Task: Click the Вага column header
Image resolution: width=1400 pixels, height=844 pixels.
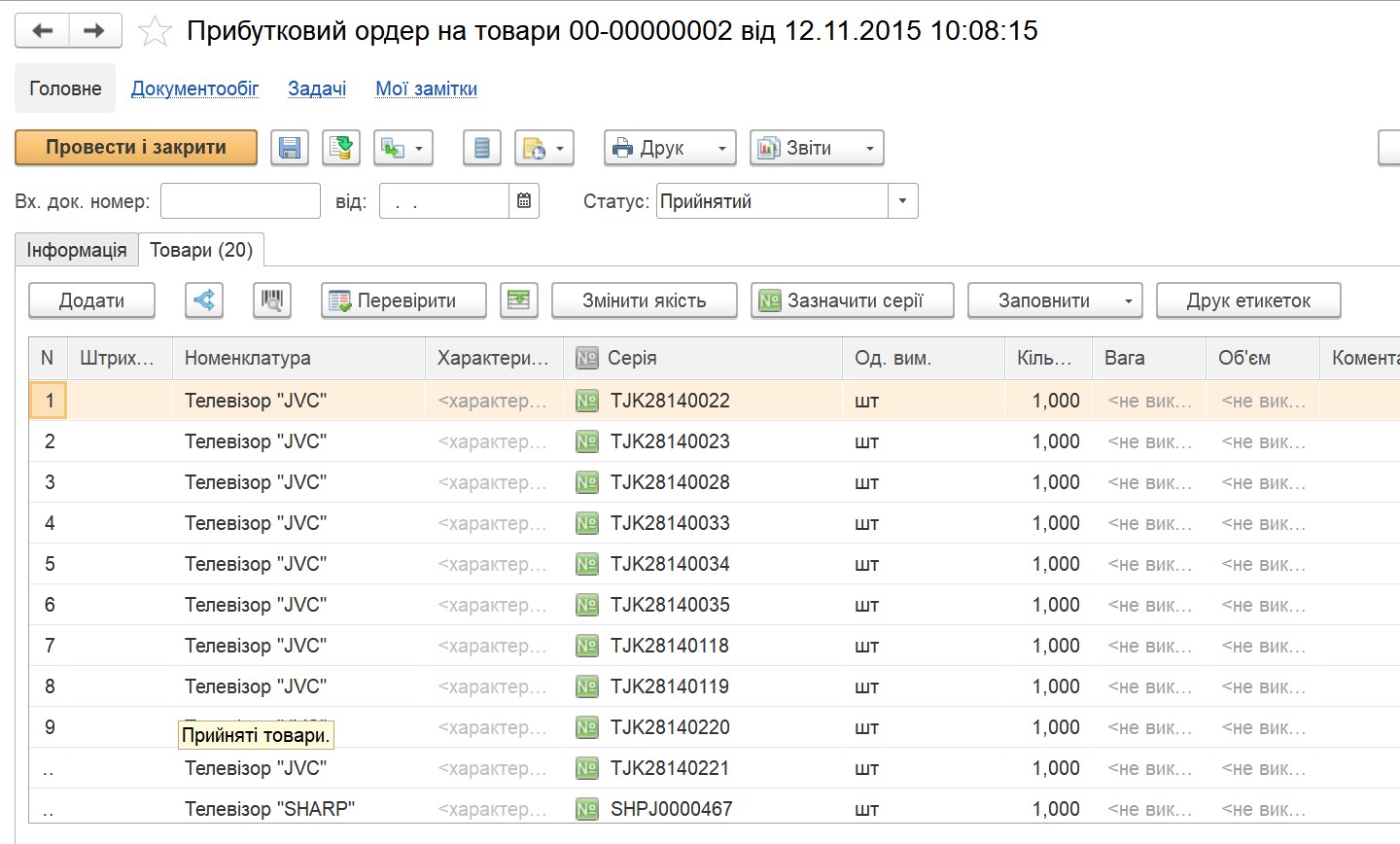Action: 1148,358
